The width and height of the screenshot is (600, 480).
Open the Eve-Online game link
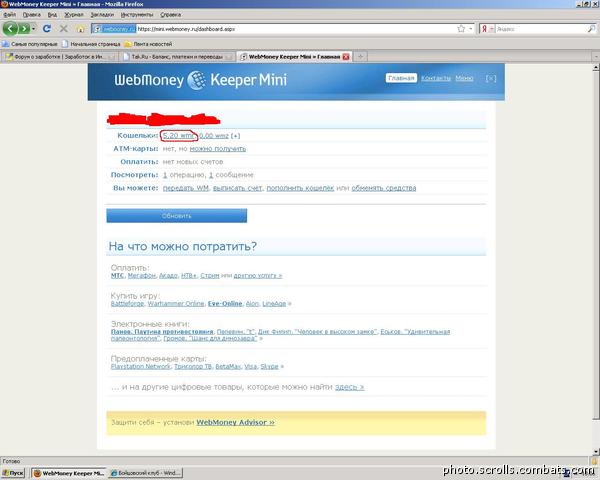(225, 304)
